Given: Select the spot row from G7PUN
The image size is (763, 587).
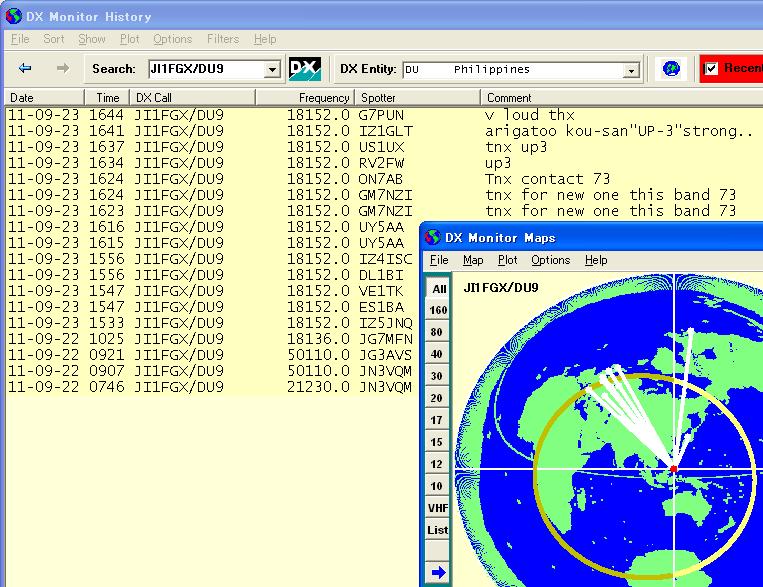Looking at the screenshot, I should pyautogui.click(x=384, y=115).
